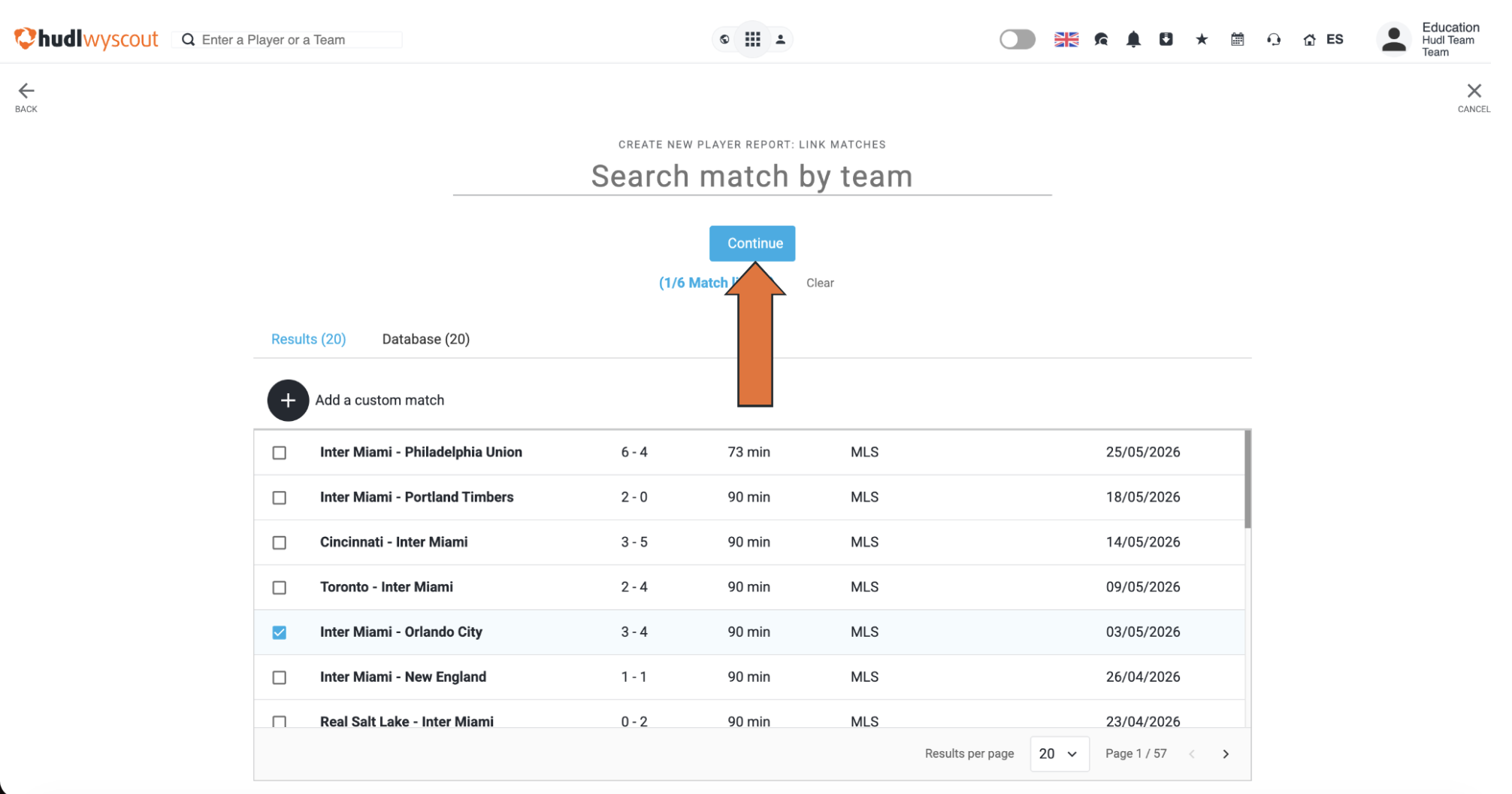Viewport: 1512px width, 794px height.
Task: Click date 25/05/2026 in list
Action: (1143, 452)
